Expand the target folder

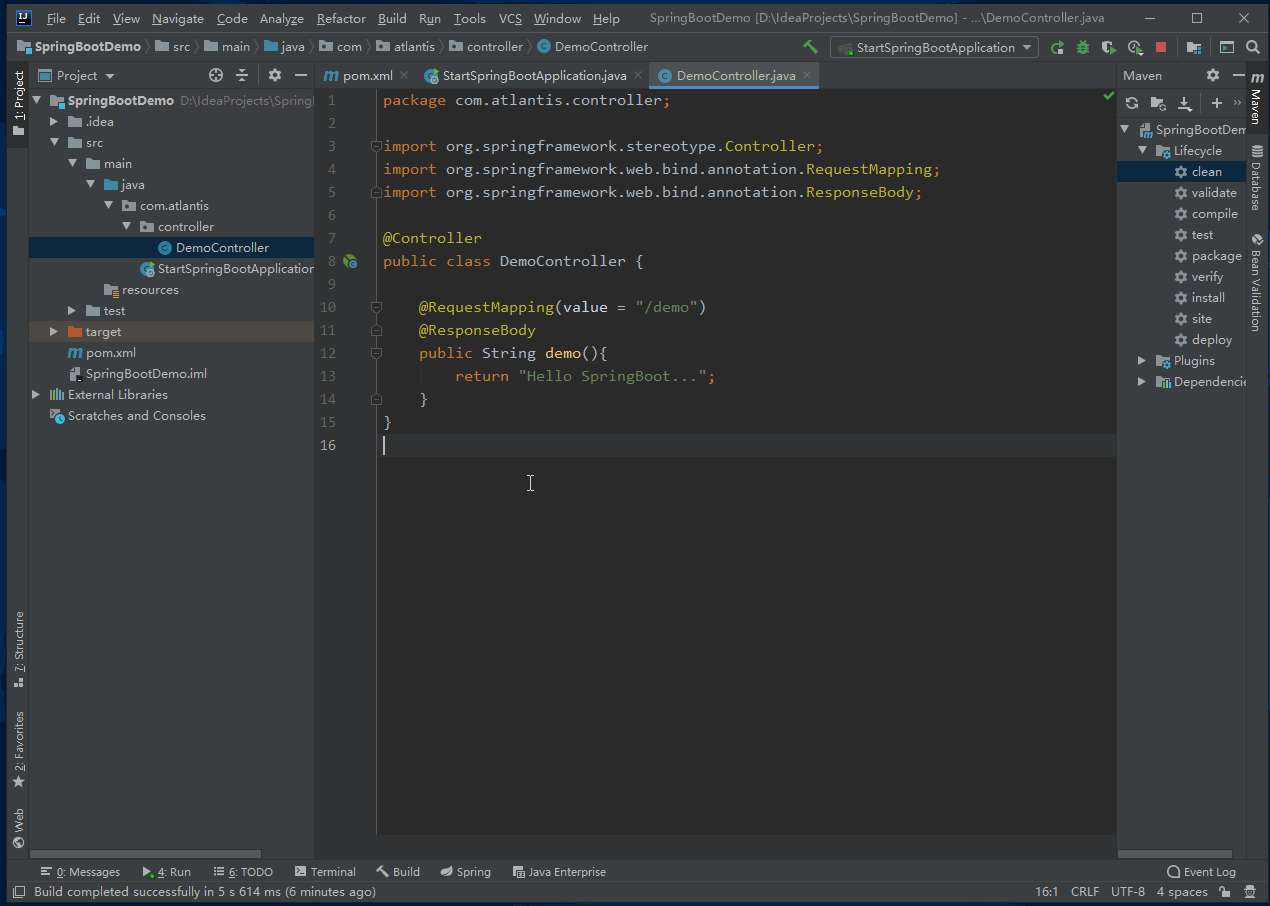(54, 332)
